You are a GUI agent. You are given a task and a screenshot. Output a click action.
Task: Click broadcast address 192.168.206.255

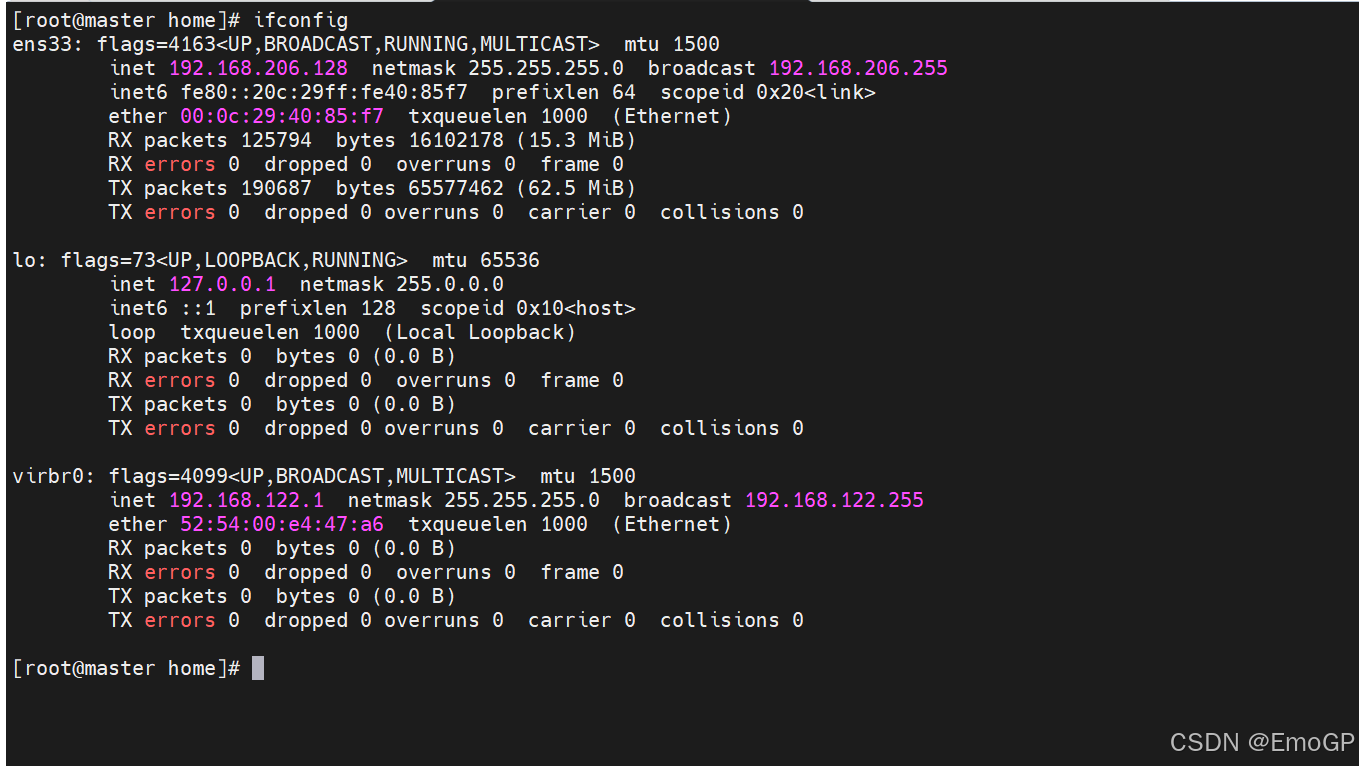point(858,68)
